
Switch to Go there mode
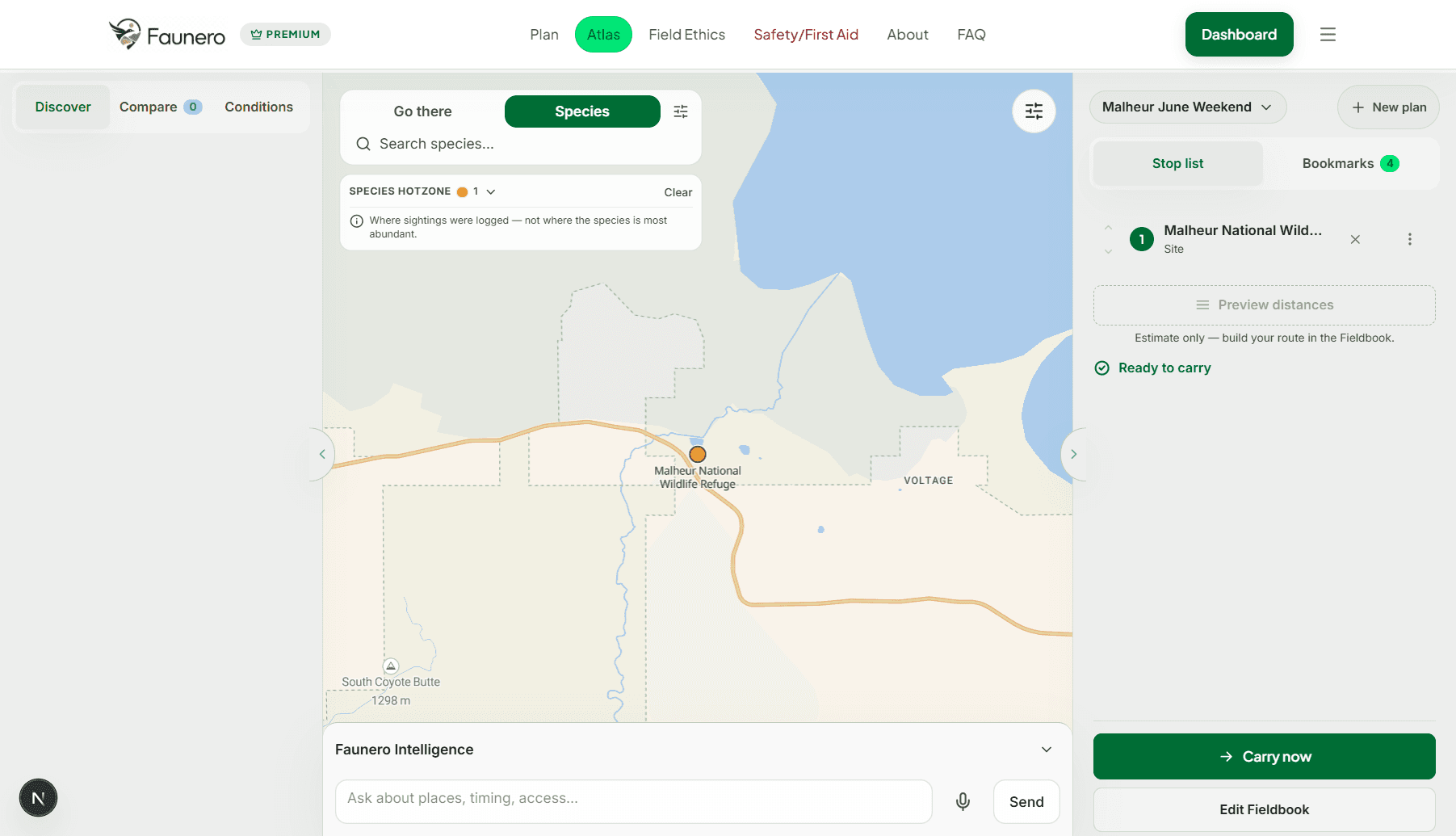pyautogui.click(x=422, y=111)
